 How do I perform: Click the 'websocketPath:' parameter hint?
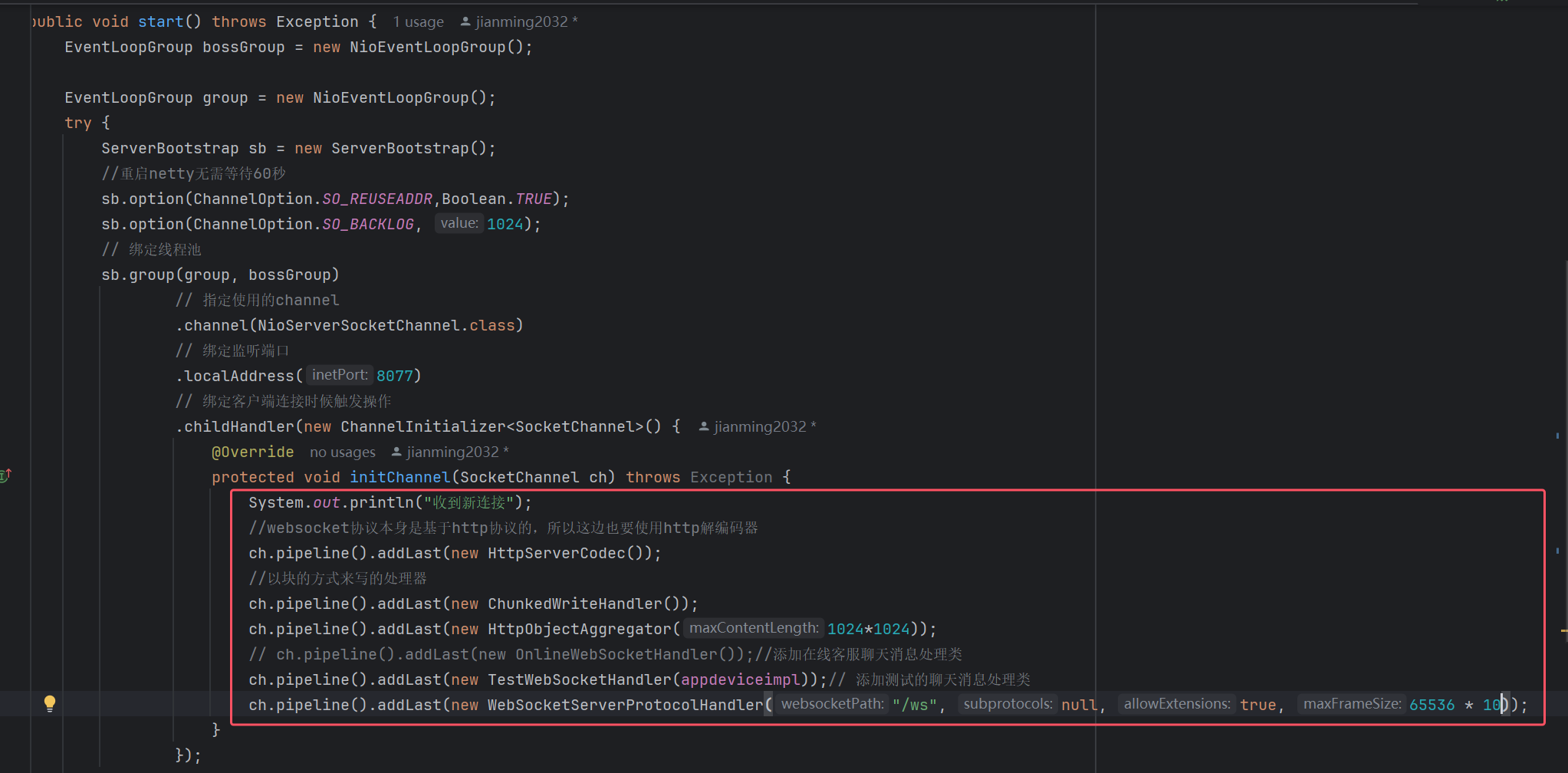click(832, 704)
